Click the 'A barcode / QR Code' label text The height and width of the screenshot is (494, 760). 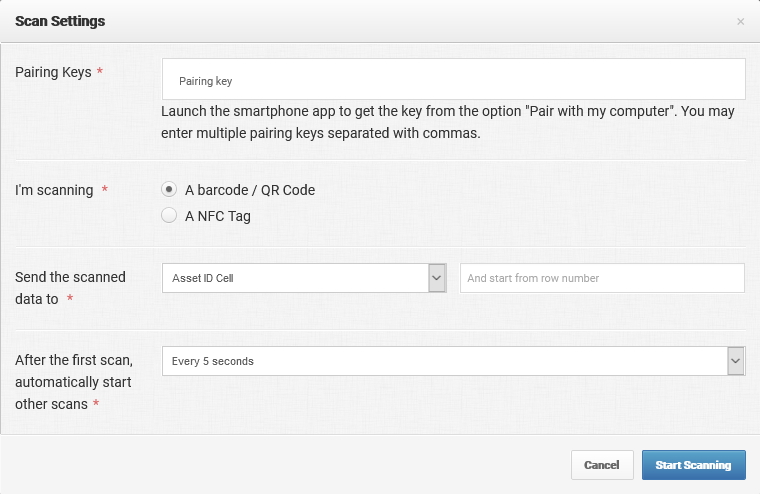pos(250,190)
